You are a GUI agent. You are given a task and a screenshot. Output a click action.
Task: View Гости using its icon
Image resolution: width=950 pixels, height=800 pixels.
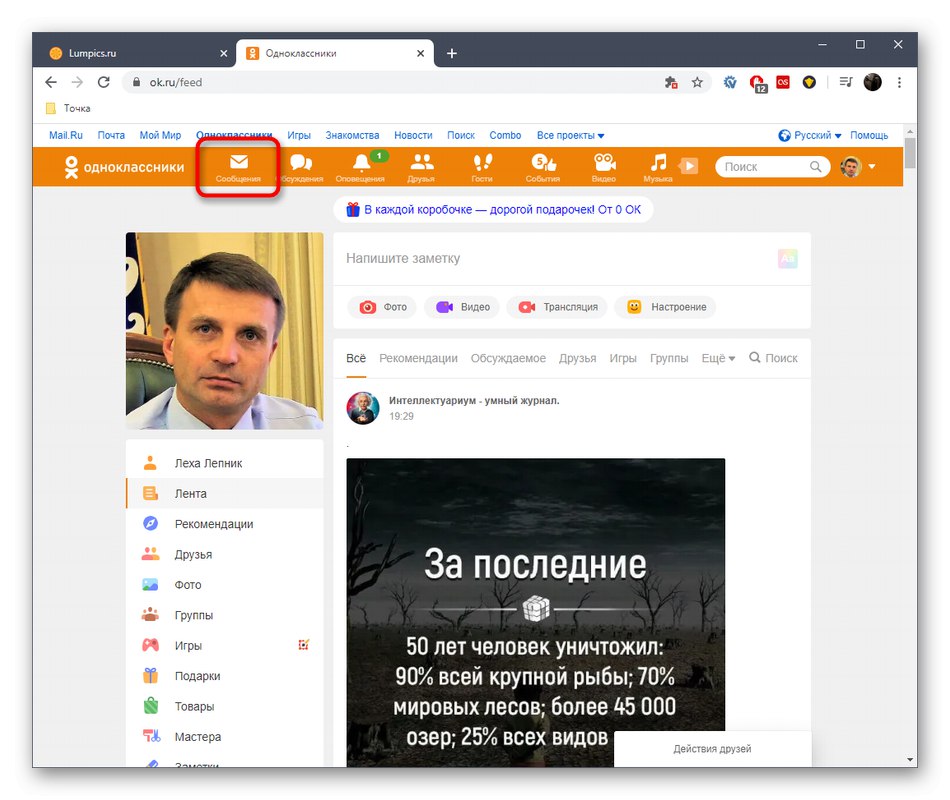pyautogui.click(x=482, y=165)
